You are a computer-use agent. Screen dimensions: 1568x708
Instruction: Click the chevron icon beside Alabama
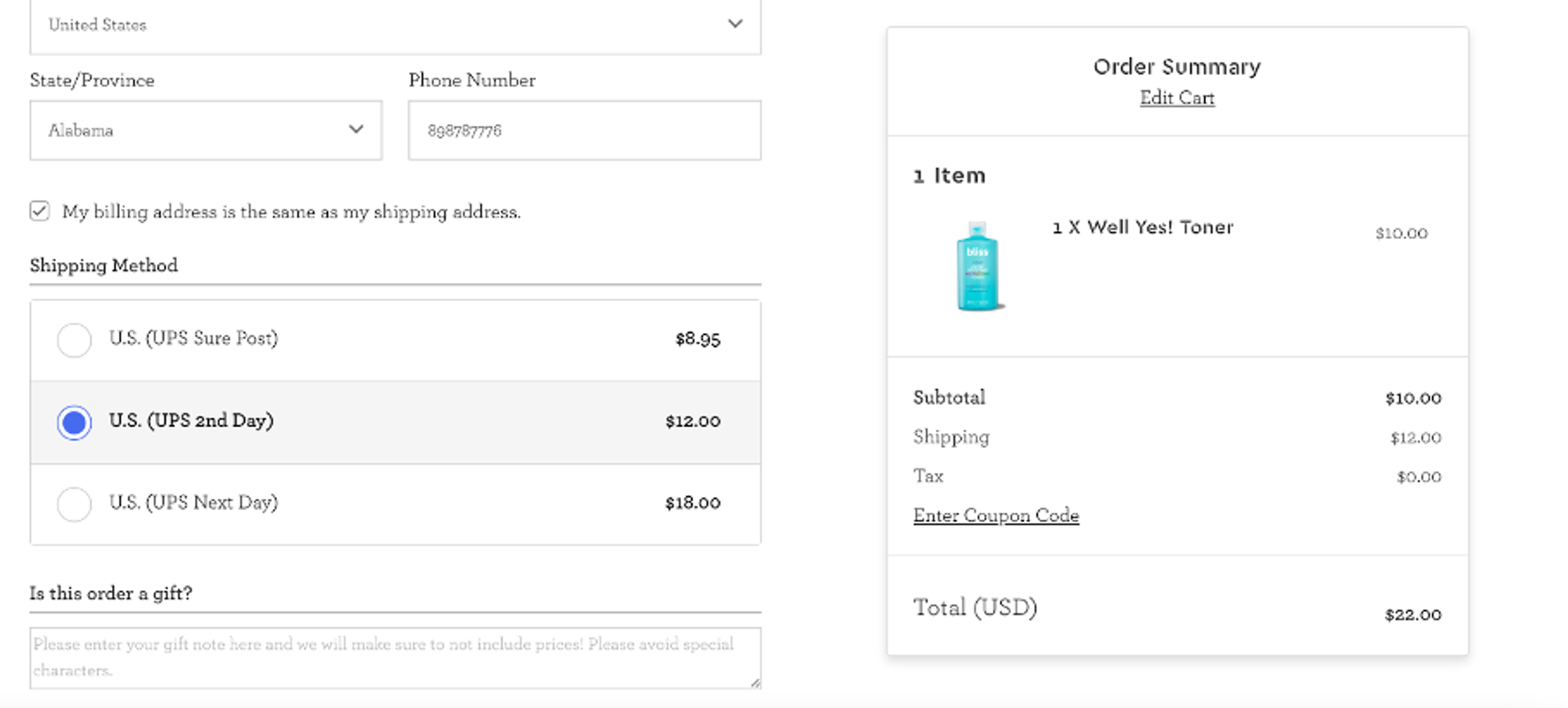357,129
